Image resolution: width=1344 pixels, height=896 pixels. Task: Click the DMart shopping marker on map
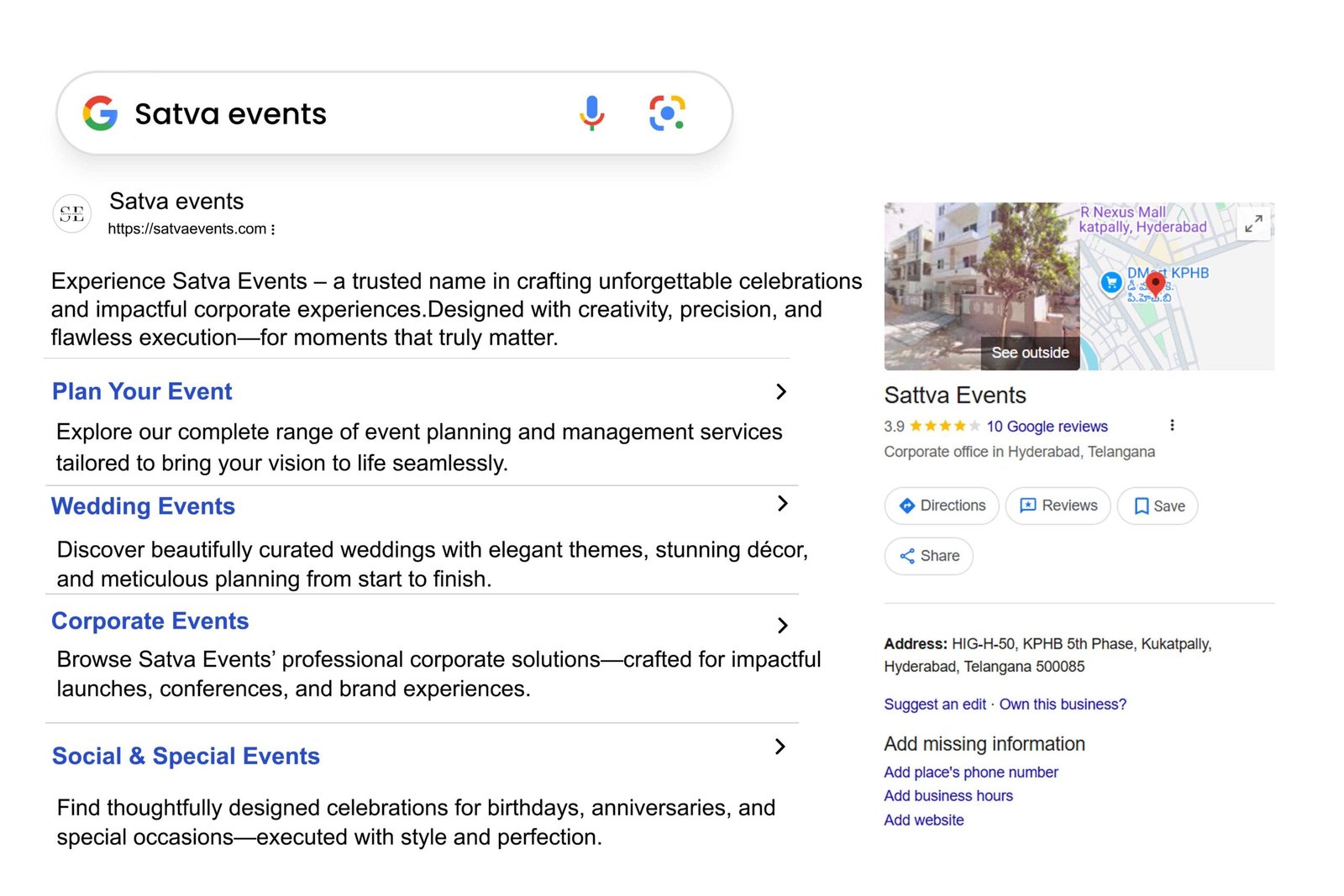coord(1111,282)
